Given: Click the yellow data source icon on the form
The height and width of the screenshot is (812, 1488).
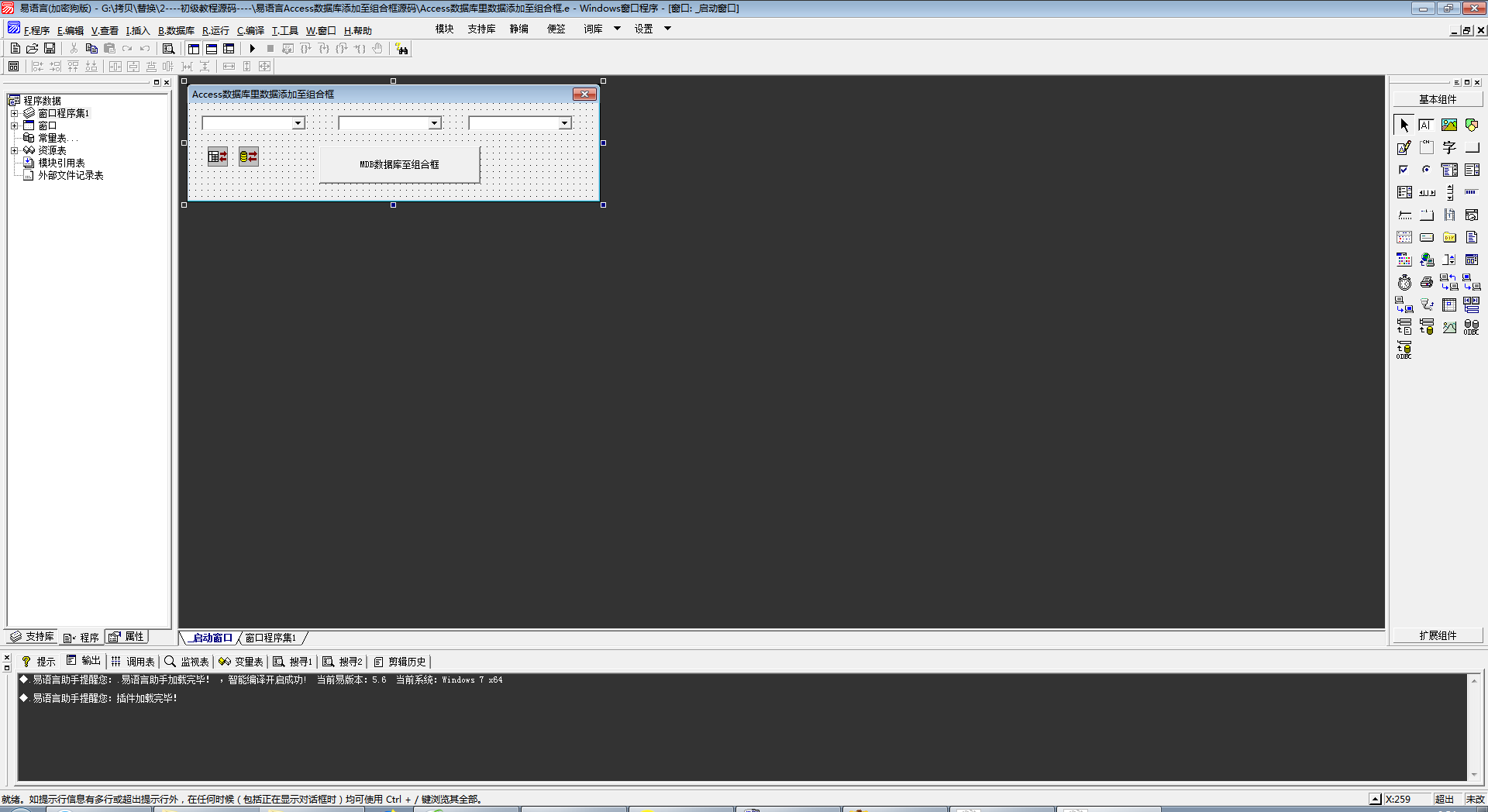Looking at the screenshot, I should coord(249,157).
